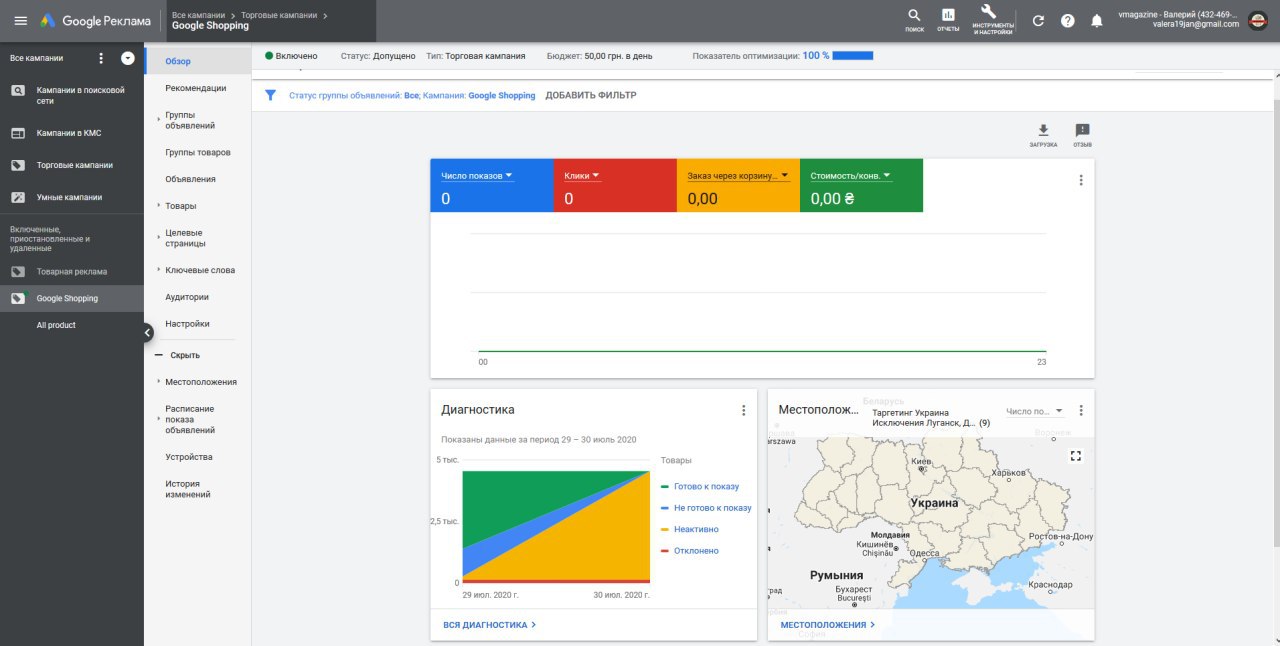Open Отчеты reports icon

pyautogui.click(x=948, y=19)
